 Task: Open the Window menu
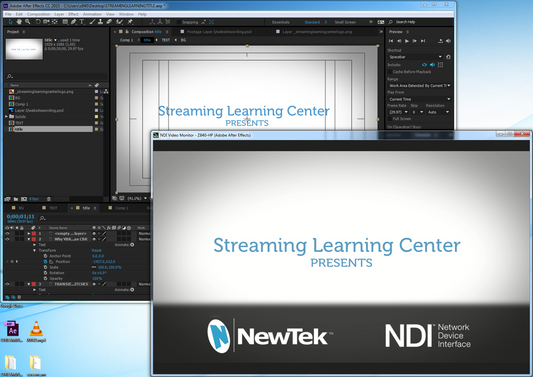pyautogui.click(x=126, y=14)
